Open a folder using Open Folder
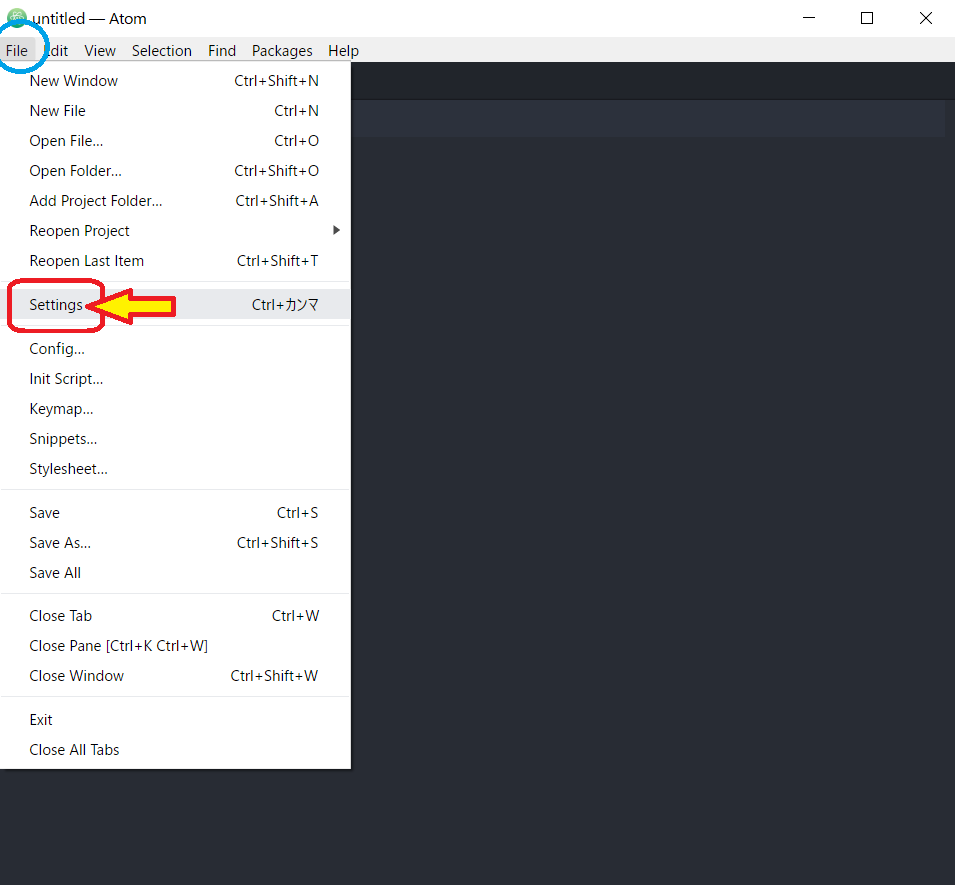 point(75,170)
